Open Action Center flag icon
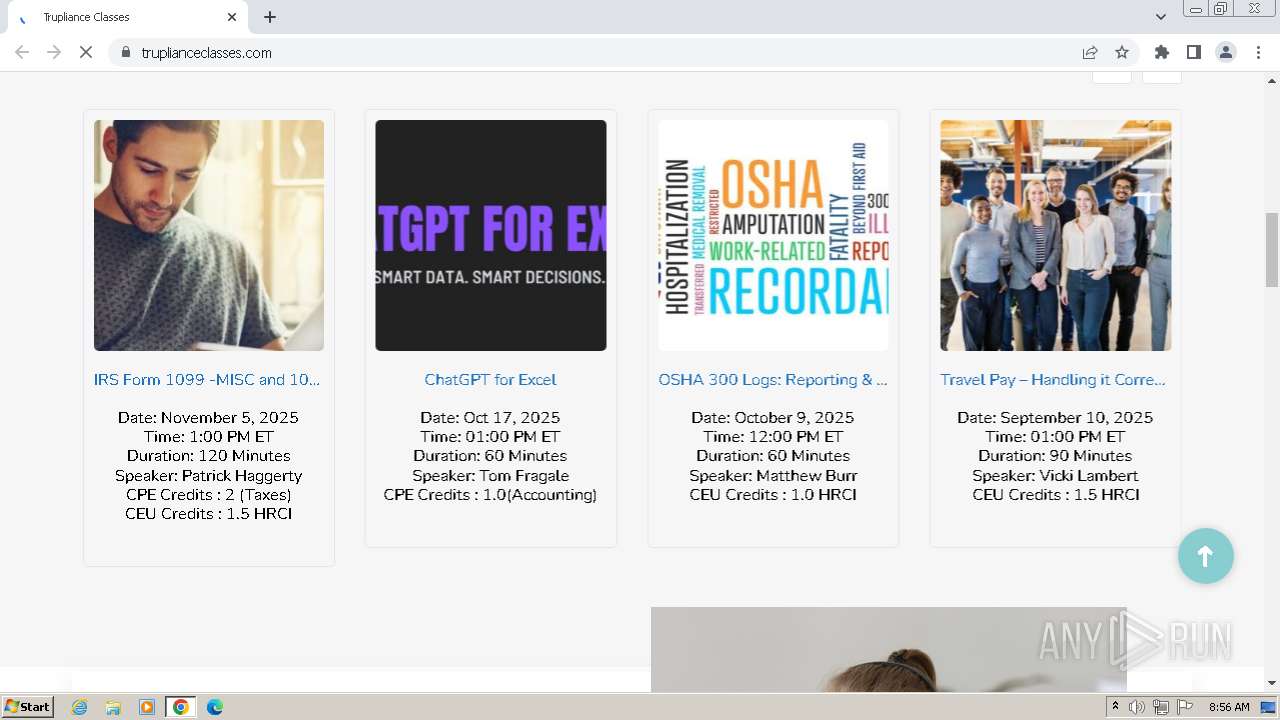Image resolution: width=1280 pixels, height=720 pixels. point(1184,707)
